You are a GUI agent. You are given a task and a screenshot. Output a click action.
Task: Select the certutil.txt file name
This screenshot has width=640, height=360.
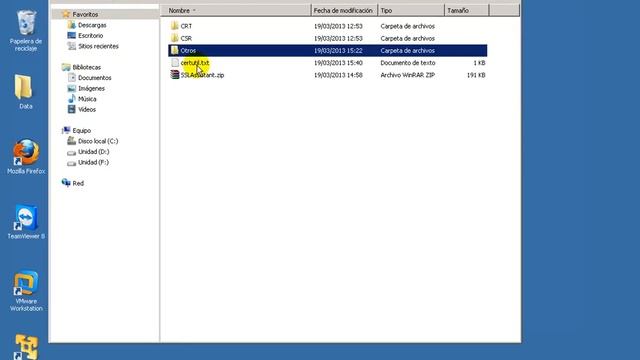click(x=195, y=62)
